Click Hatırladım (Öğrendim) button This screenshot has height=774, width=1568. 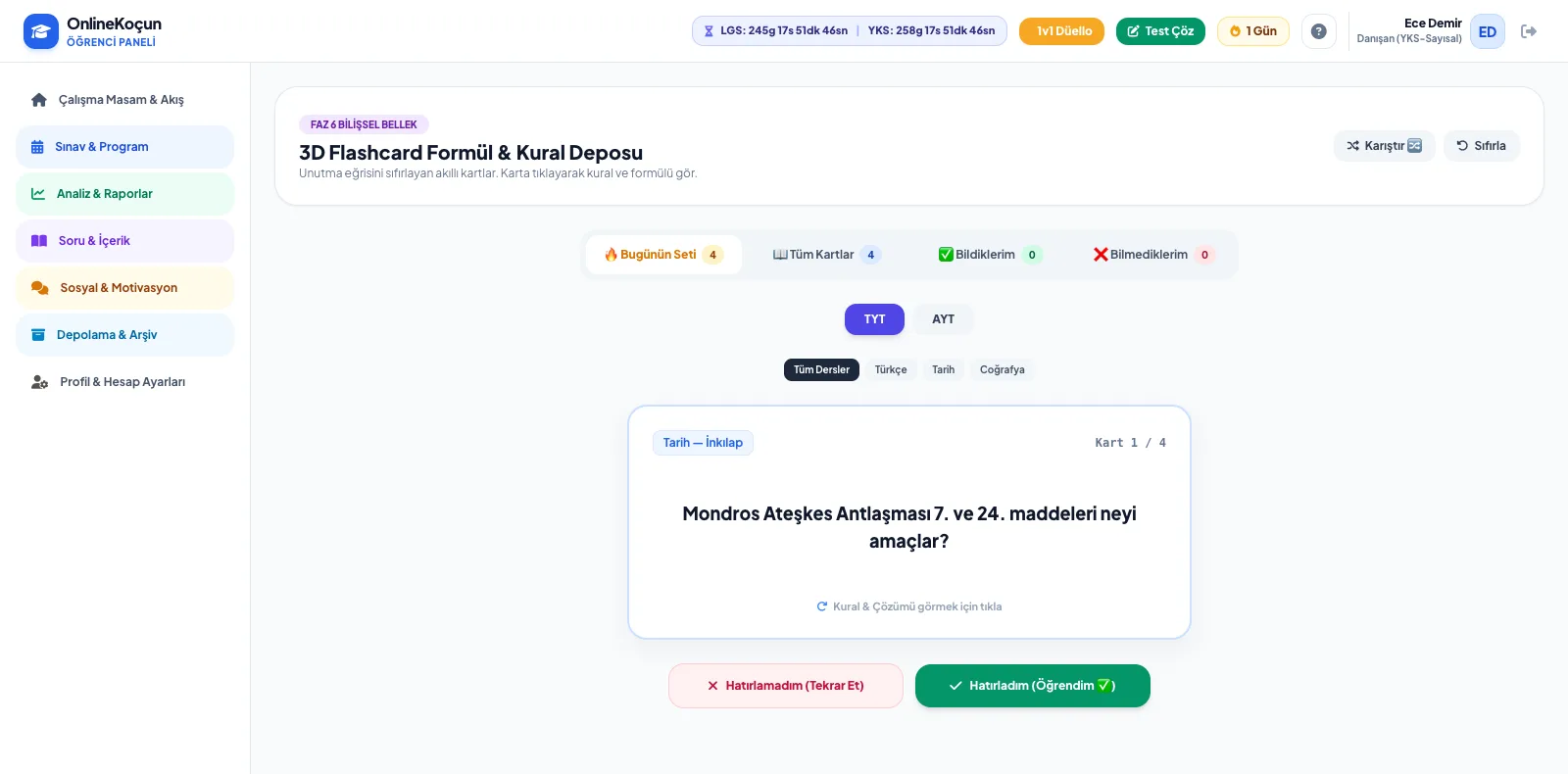(1033, 686)
